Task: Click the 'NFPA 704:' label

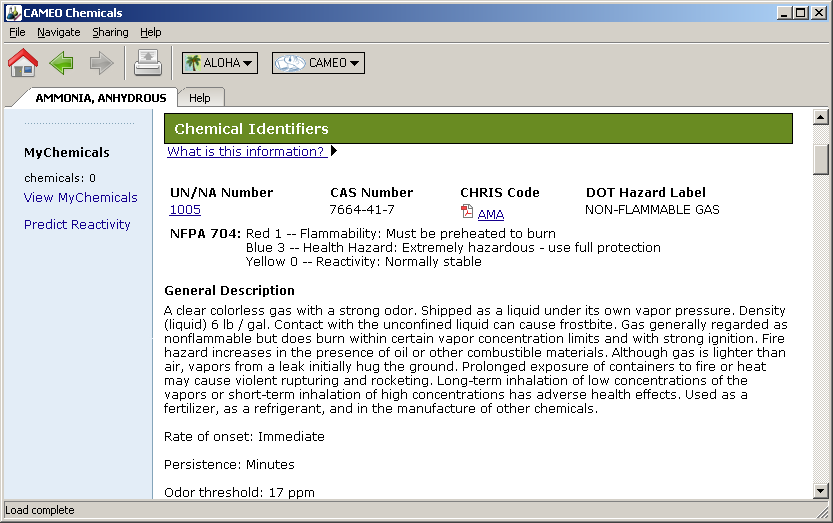Action: click(206, 234)
